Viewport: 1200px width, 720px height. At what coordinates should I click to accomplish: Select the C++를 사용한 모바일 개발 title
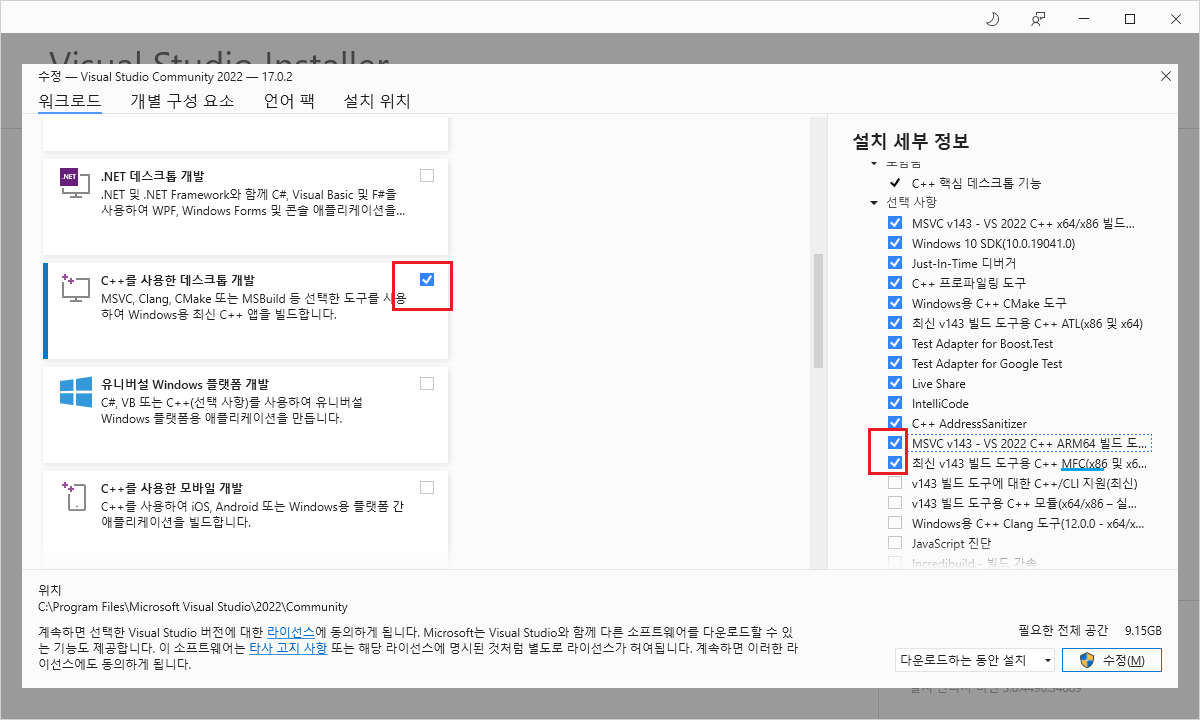(x=172, y=488)
